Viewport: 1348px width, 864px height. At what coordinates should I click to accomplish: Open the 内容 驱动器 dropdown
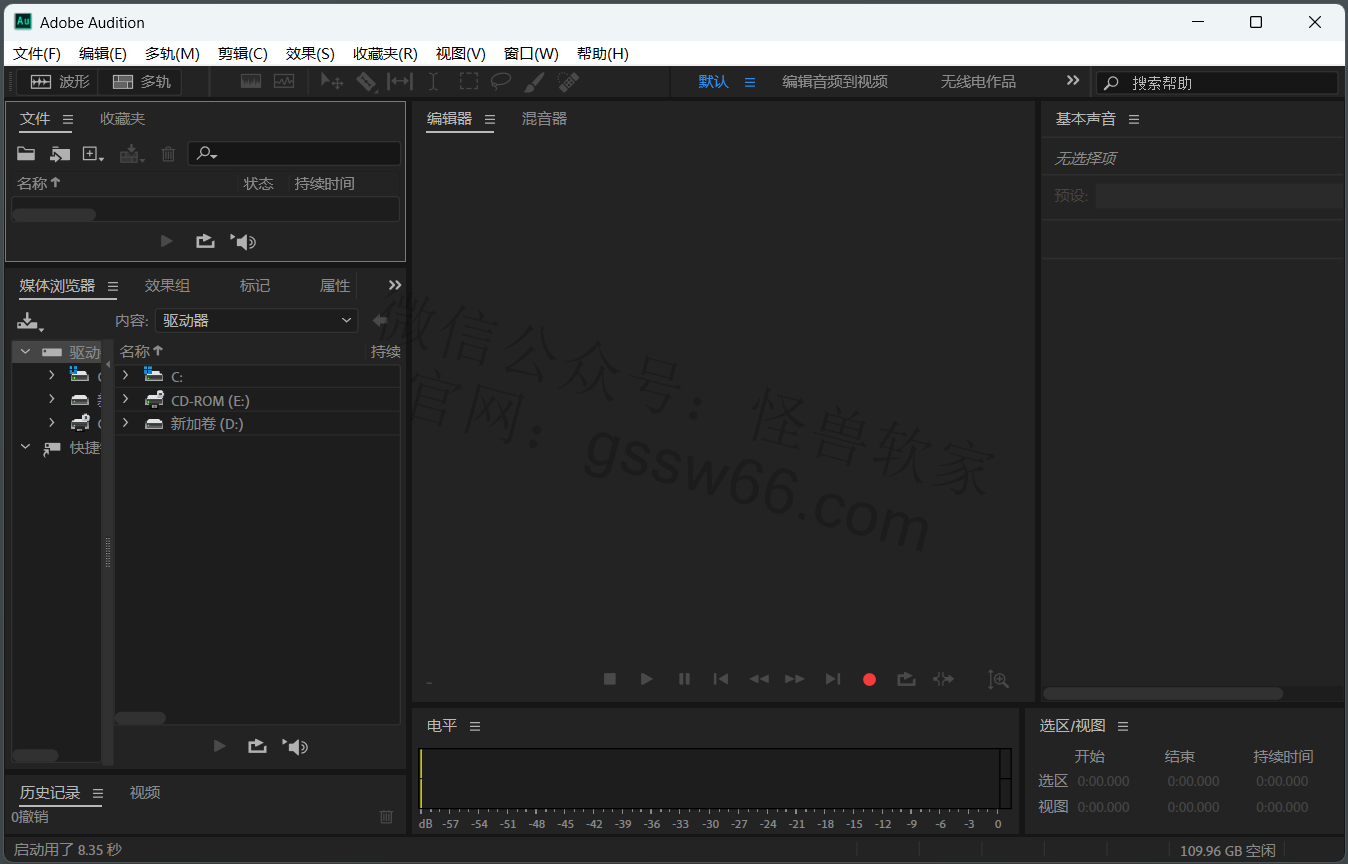pyautogui.click(x=257, y=320)
